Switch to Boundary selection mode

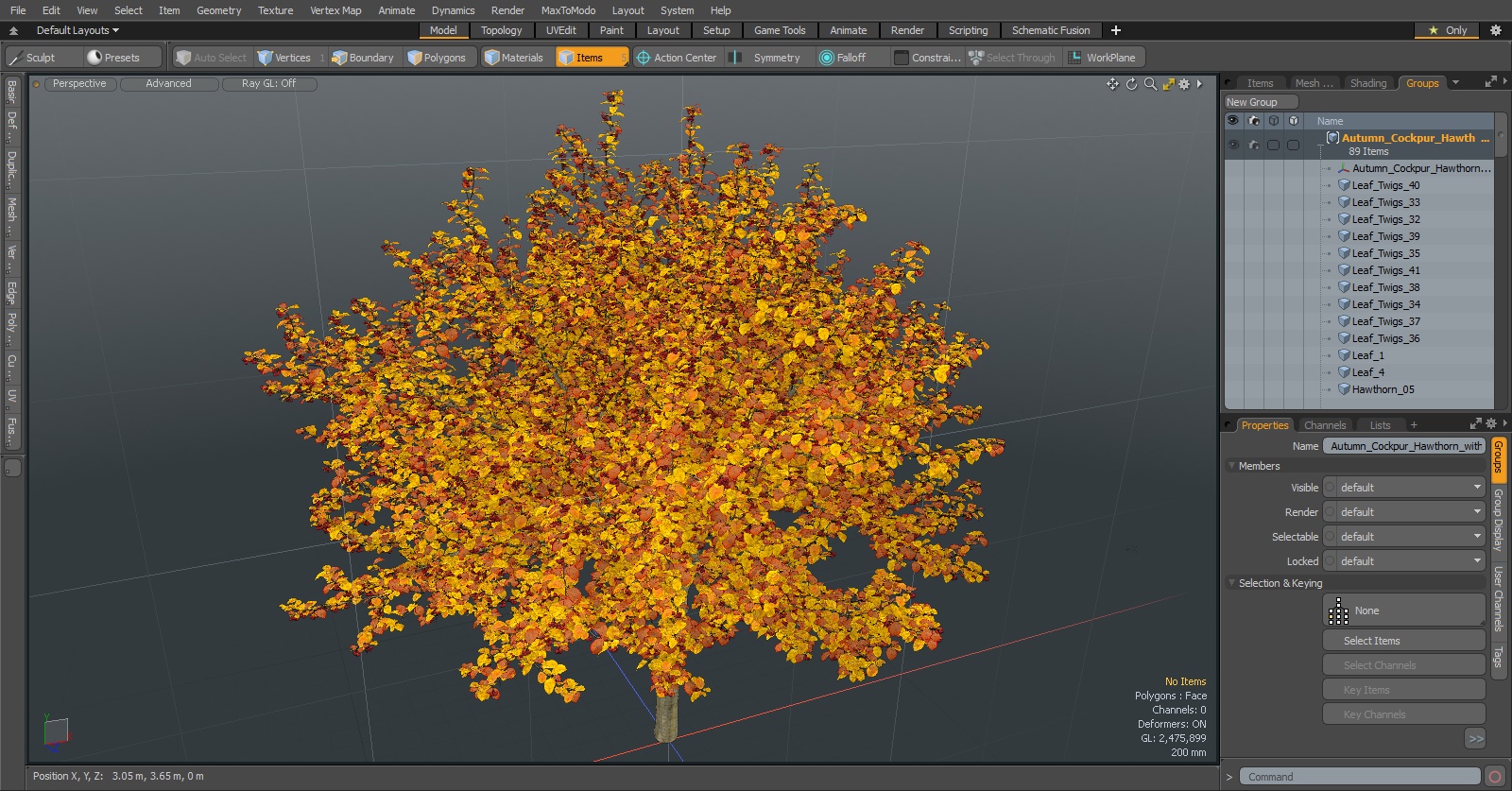point(363,58)
